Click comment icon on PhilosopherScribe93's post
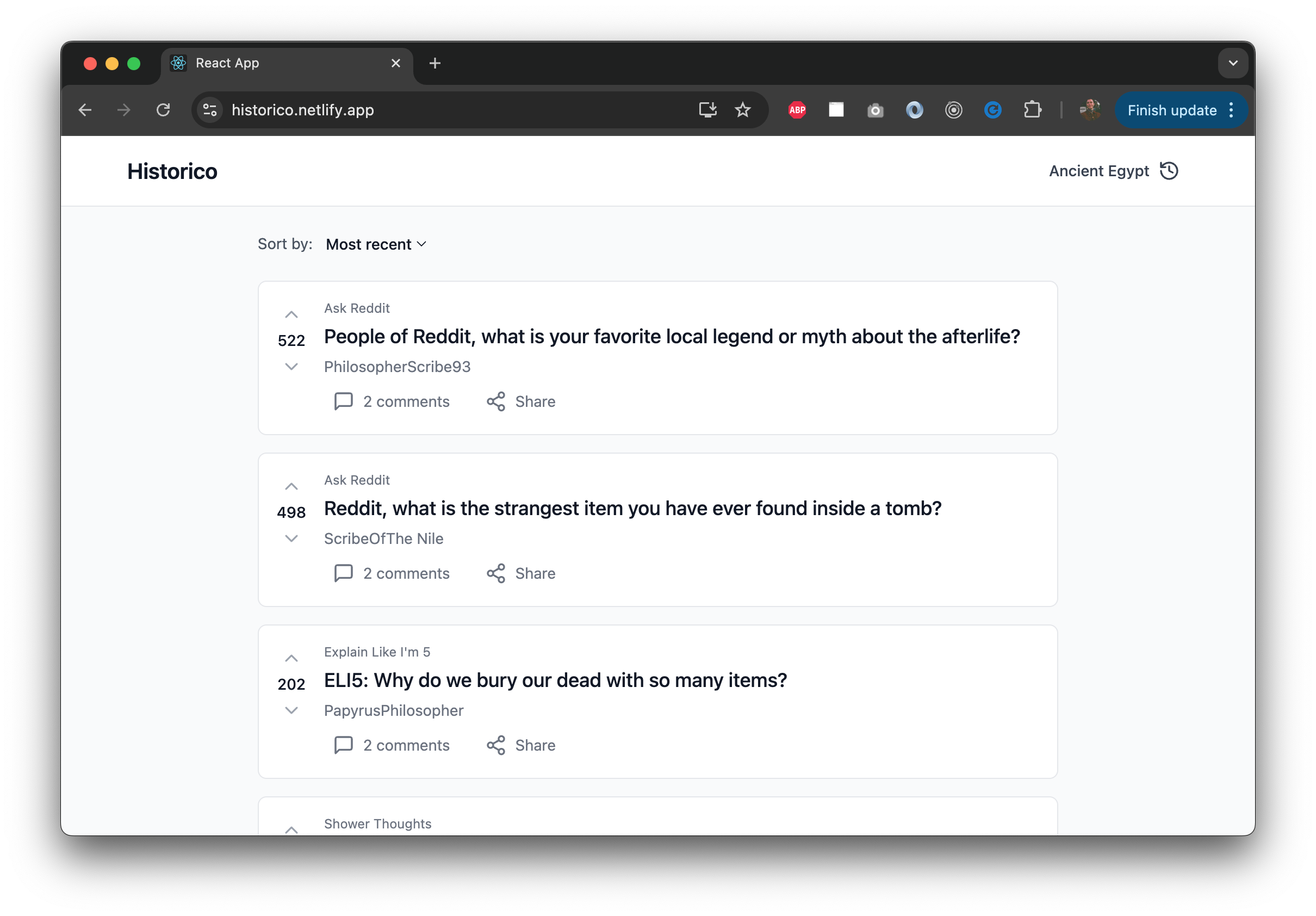 pyautogui.click(x=343, y=401)
